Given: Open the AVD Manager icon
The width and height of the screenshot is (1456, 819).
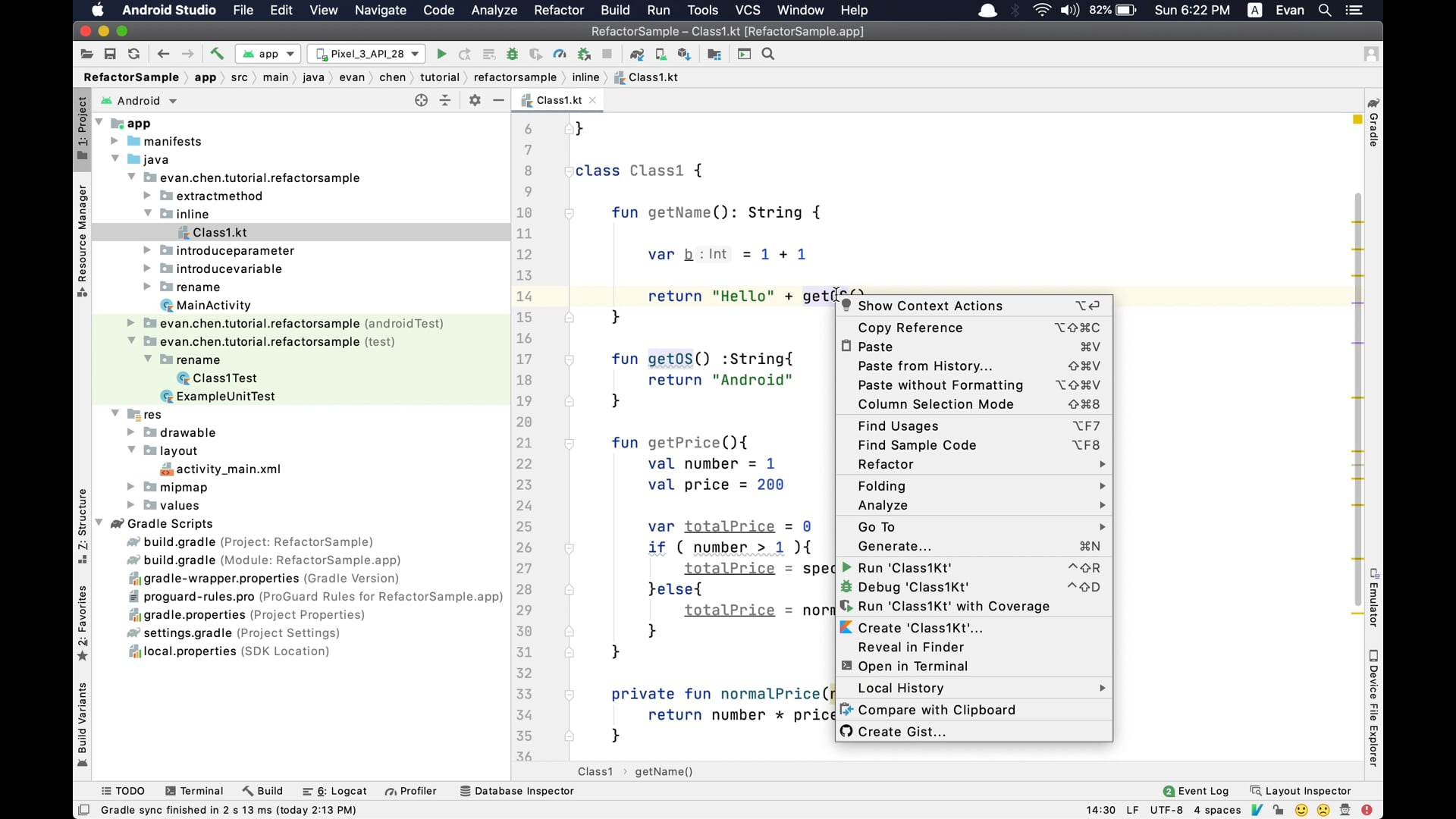Looking at the screenshot, I should (661, 54).
